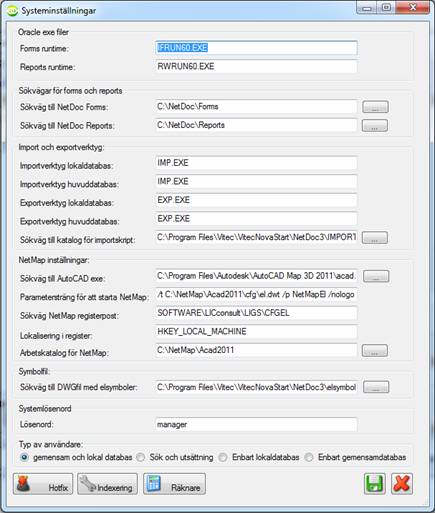Browse for the AutoCAD exe path
The height and width of the screenshot is (513, 435).
[x=376, y=276]
